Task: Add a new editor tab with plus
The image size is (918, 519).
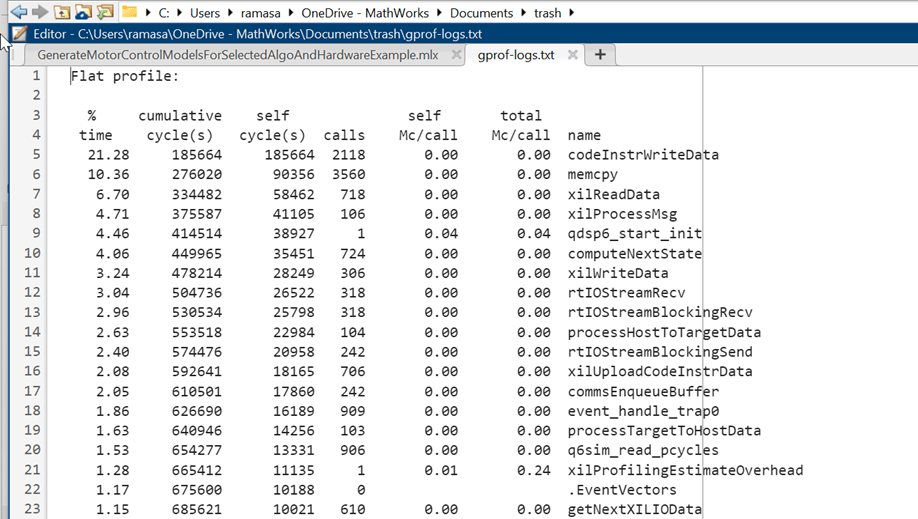Action: tap(600, 54)
